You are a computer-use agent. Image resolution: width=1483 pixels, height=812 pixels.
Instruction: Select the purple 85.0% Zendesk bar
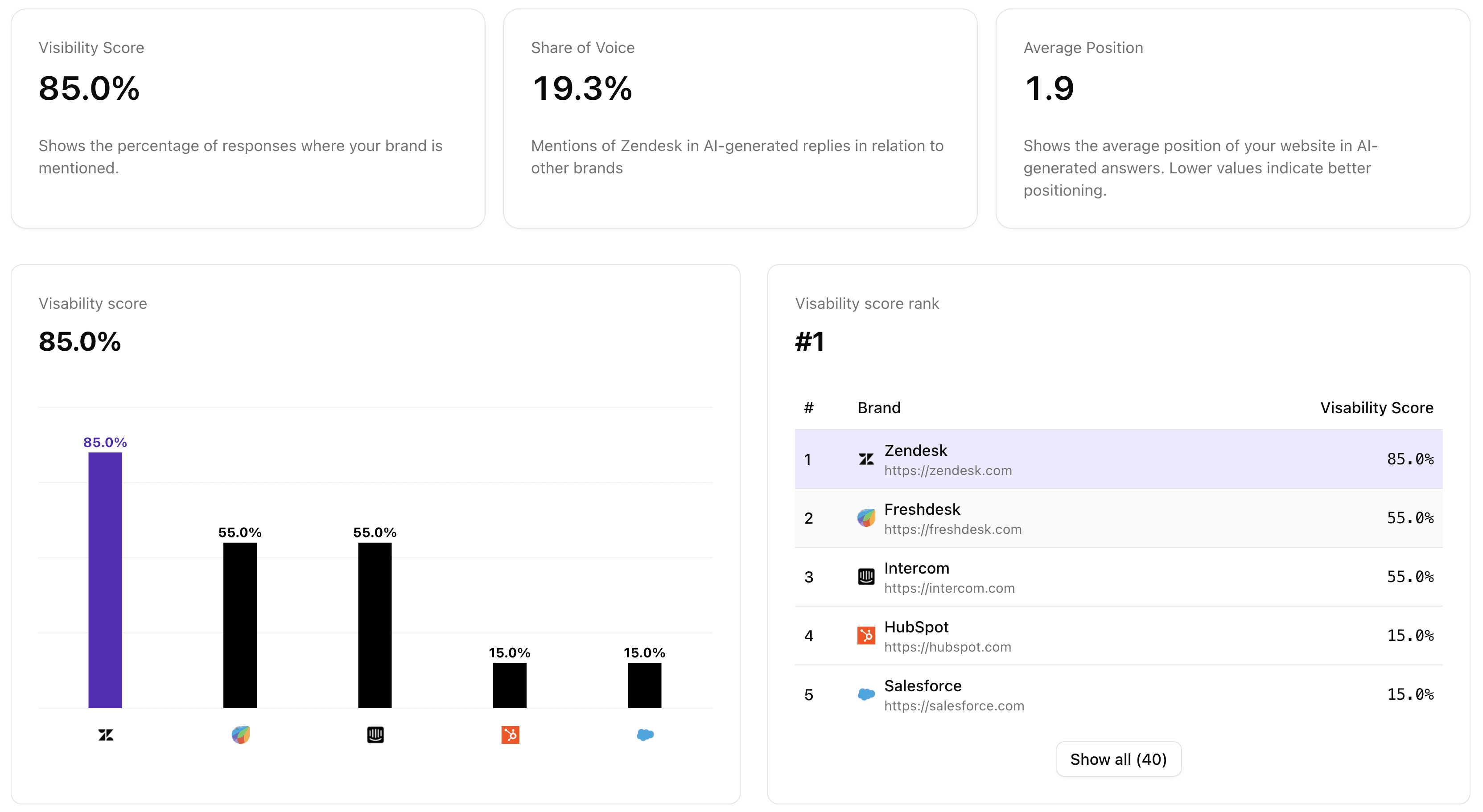click(106, 581)
